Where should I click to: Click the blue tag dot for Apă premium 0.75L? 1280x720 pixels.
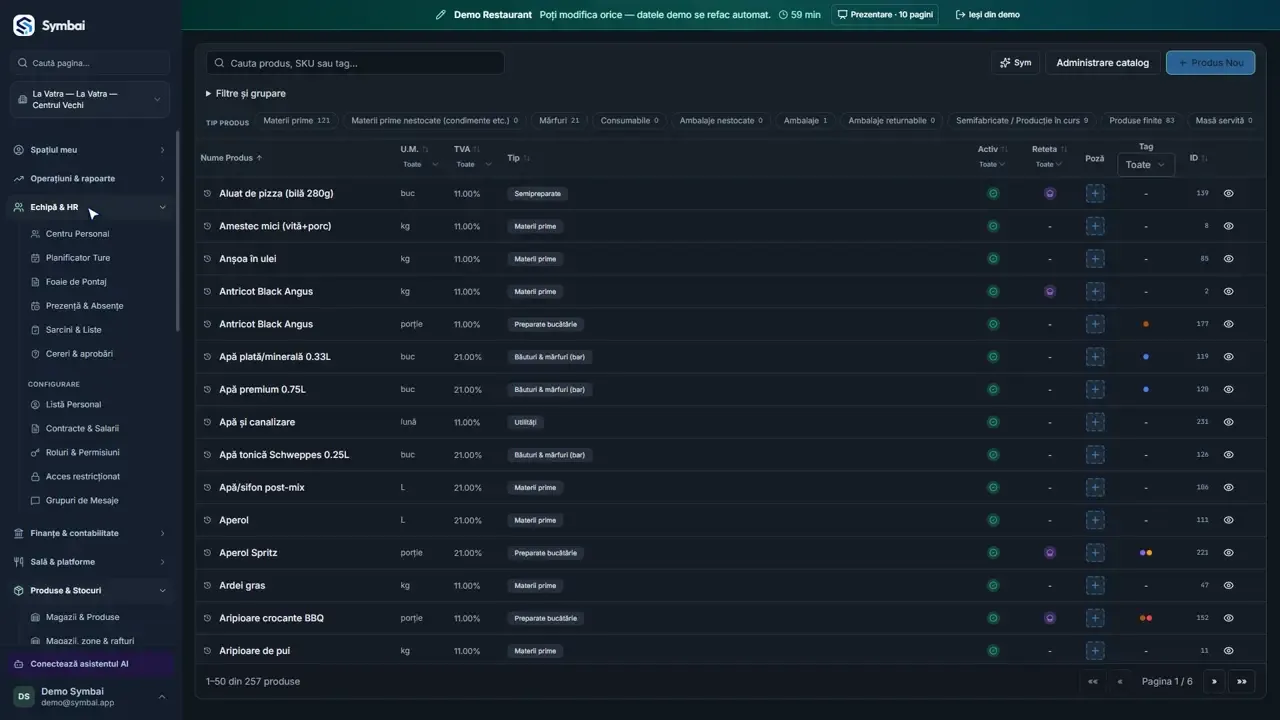(x=1146, y=389)
